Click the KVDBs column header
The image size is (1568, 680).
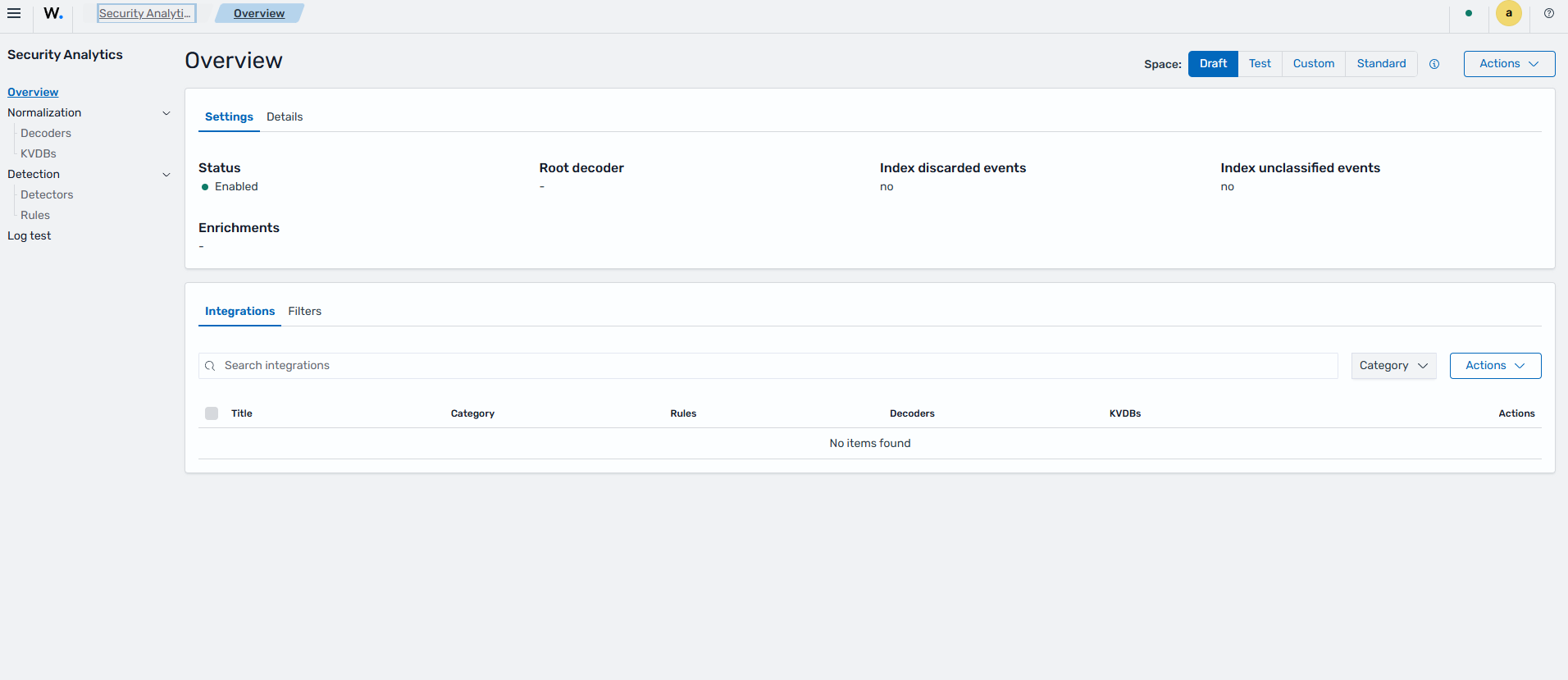pos(1125,413)
